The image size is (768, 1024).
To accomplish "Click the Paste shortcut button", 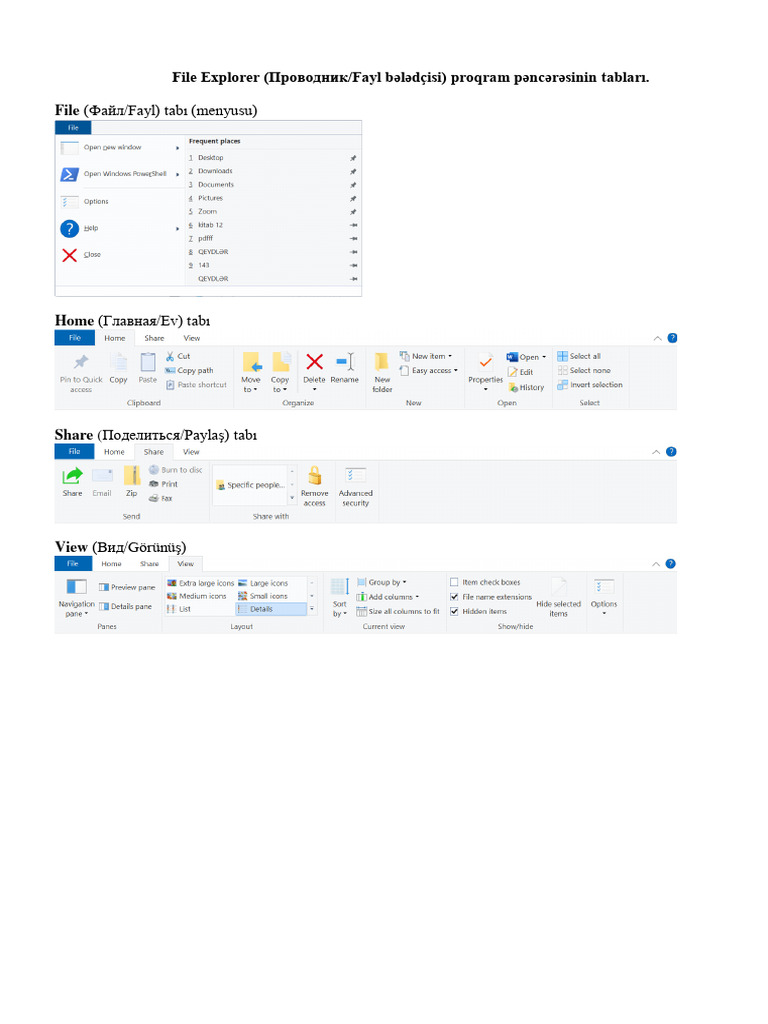I will click(x=197, y=385).
